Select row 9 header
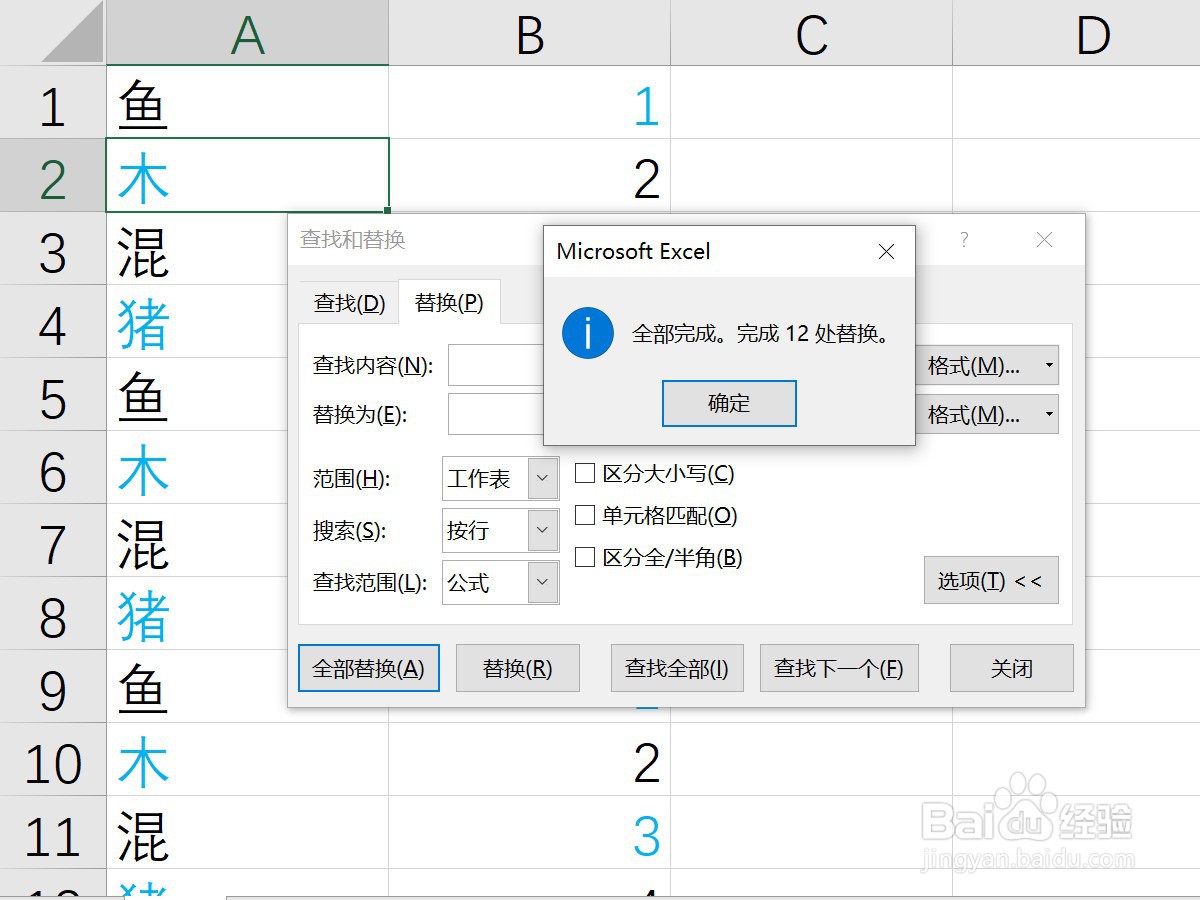1200x900 pixels. [x=52, y=687]
